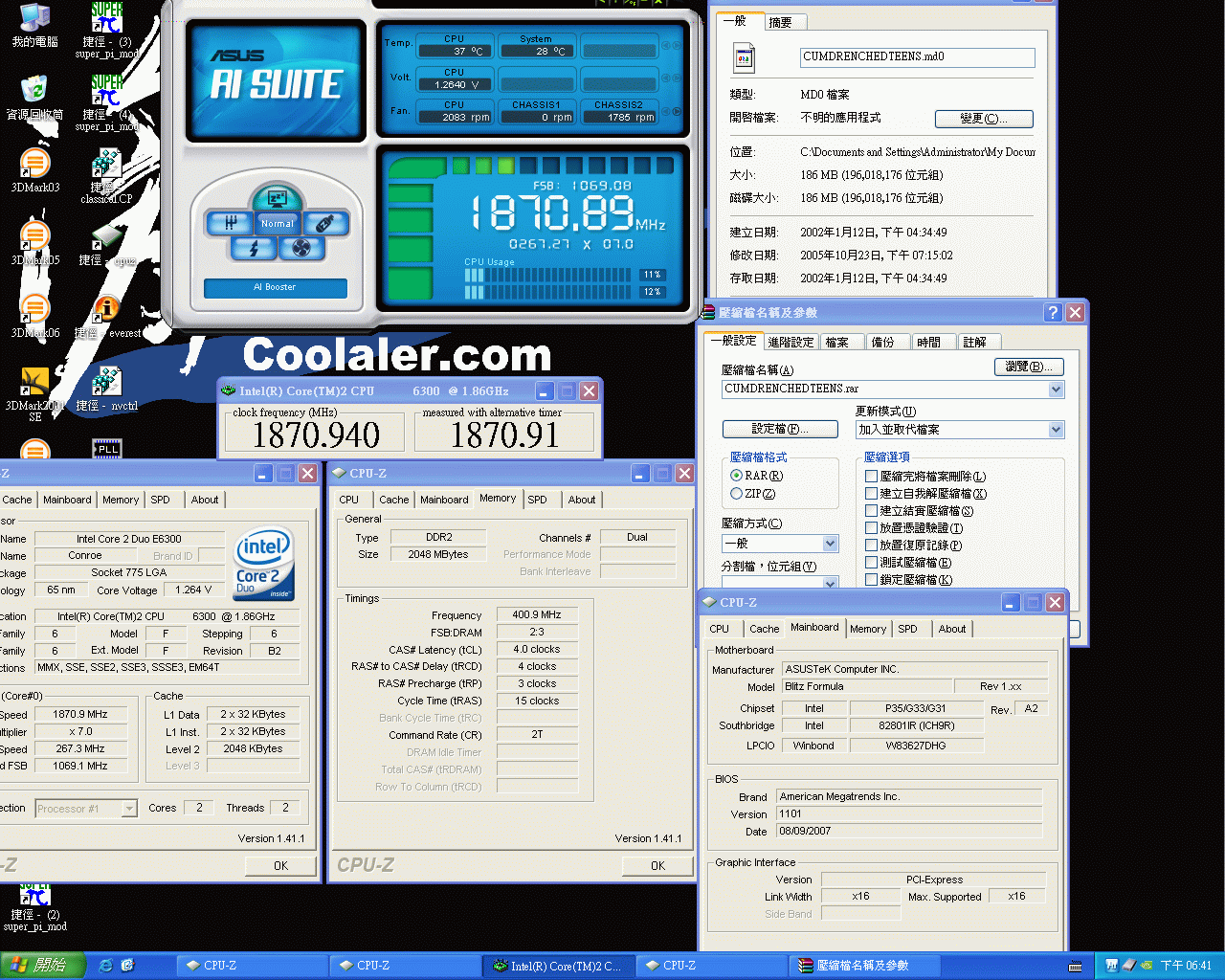Click the lightning bolt AI Booster icon

coord(254,249)
